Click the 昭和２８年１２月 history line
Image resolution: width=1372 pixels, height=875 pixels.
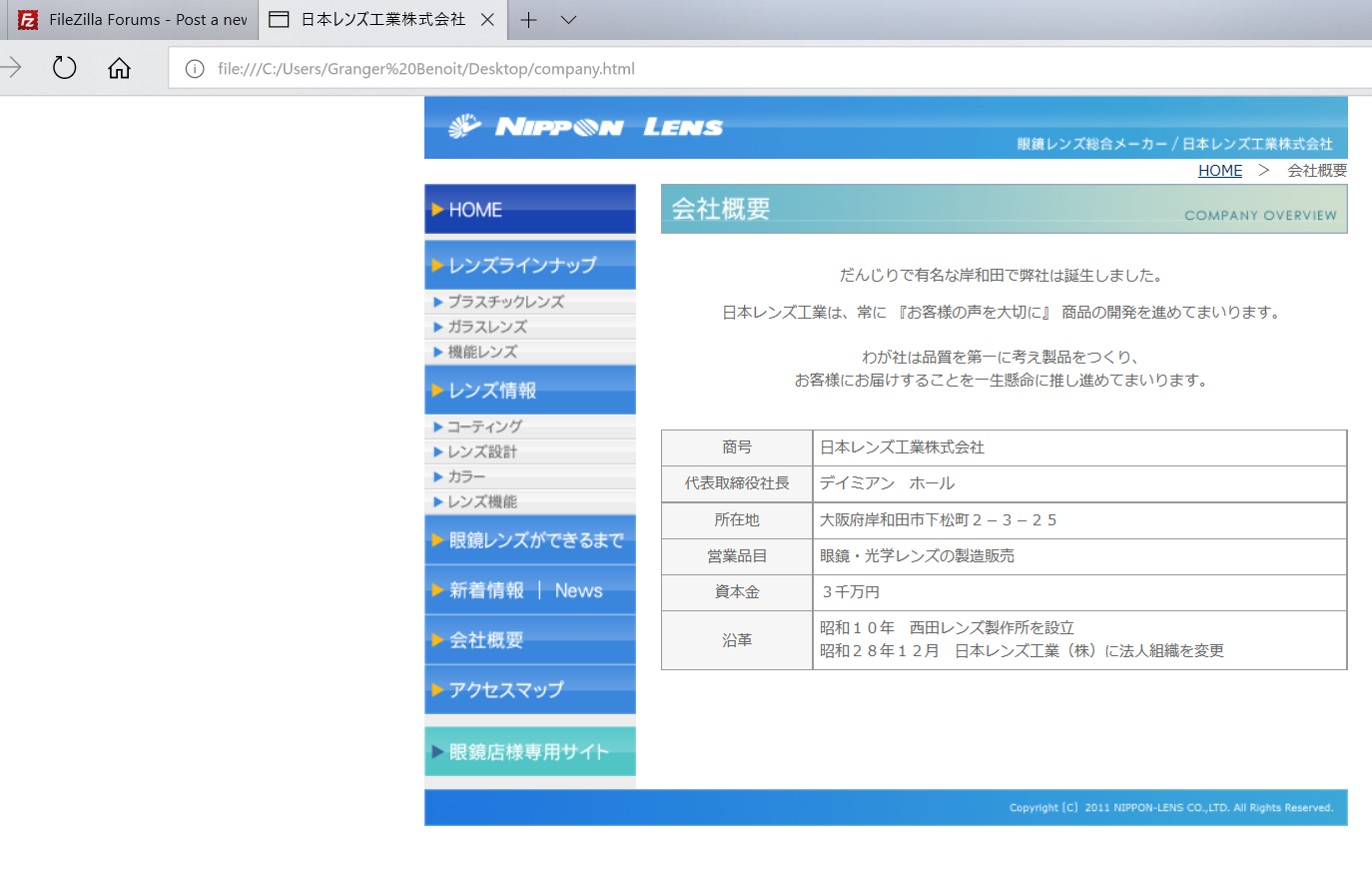(1022, 650)
